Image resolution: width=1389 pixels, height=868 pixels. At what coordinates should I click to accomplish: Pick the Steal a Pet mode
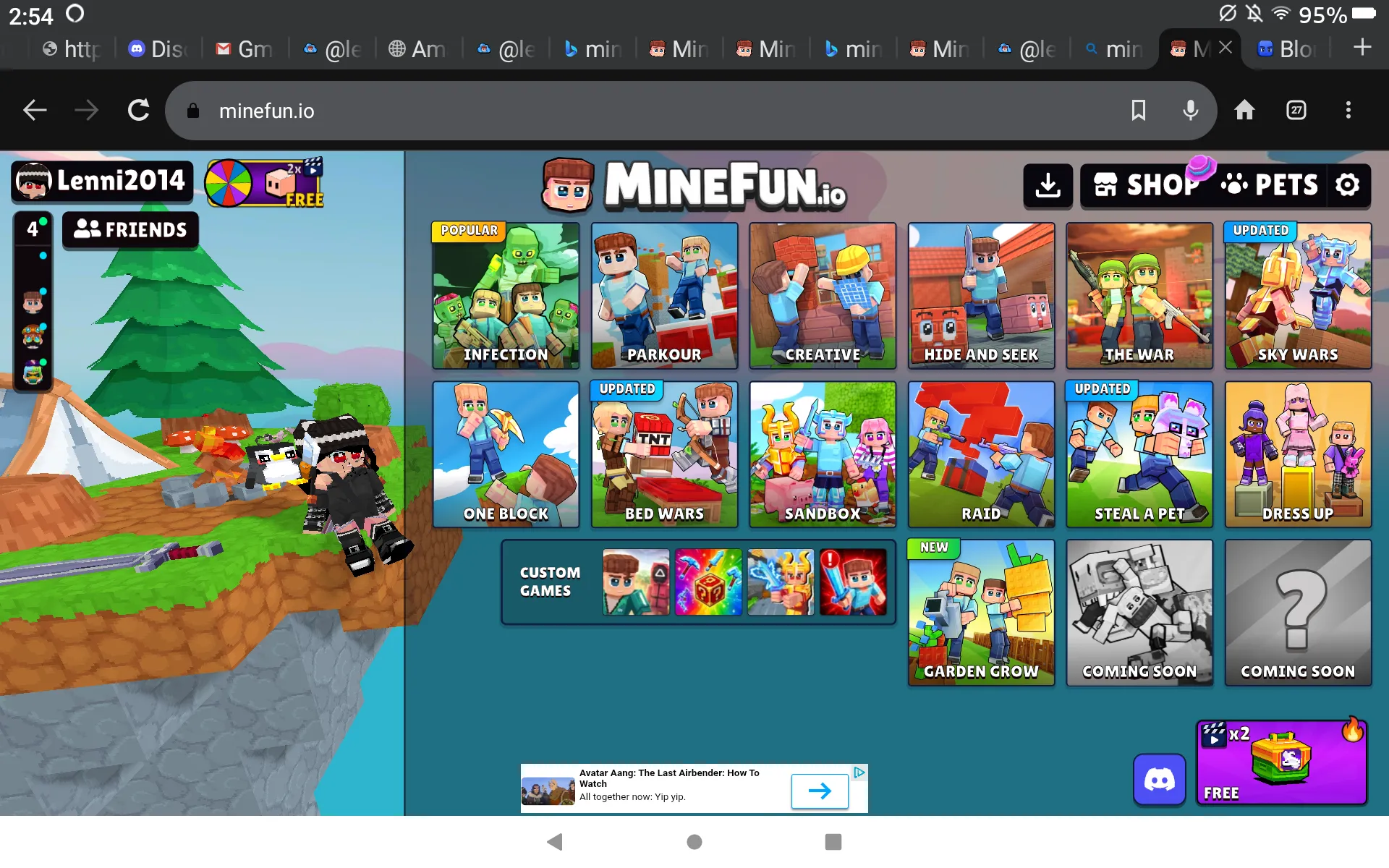pos(1139,454)
